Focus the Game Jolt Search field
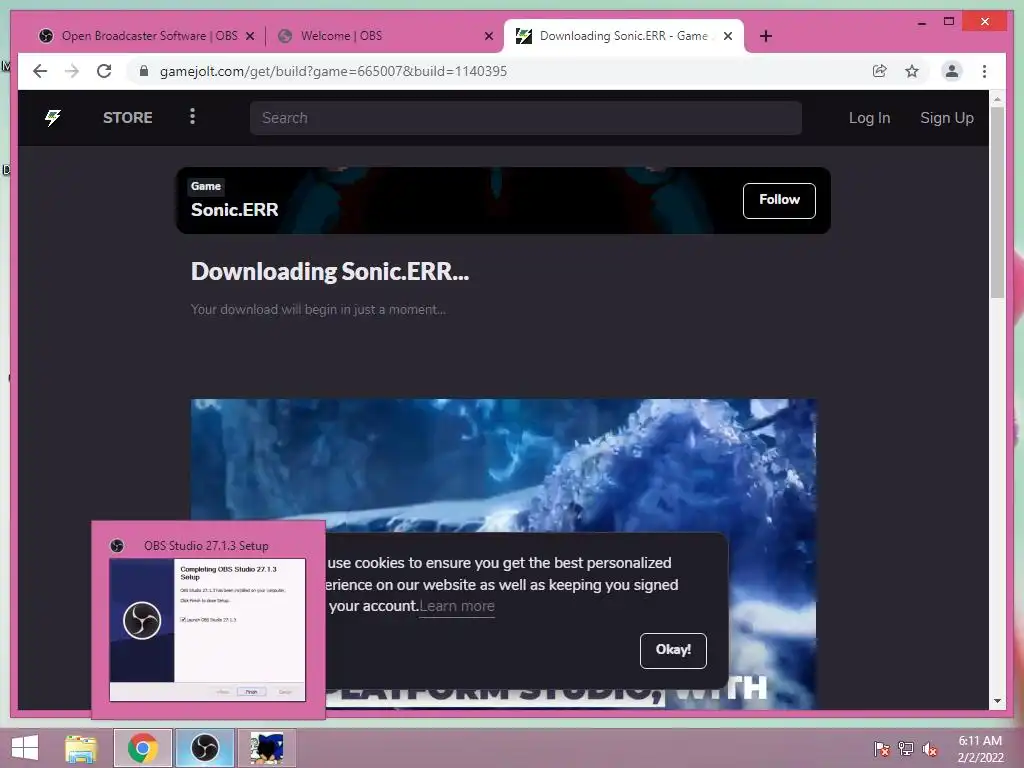This screenshot has height=768, width=1024. (x=526, y=118)
